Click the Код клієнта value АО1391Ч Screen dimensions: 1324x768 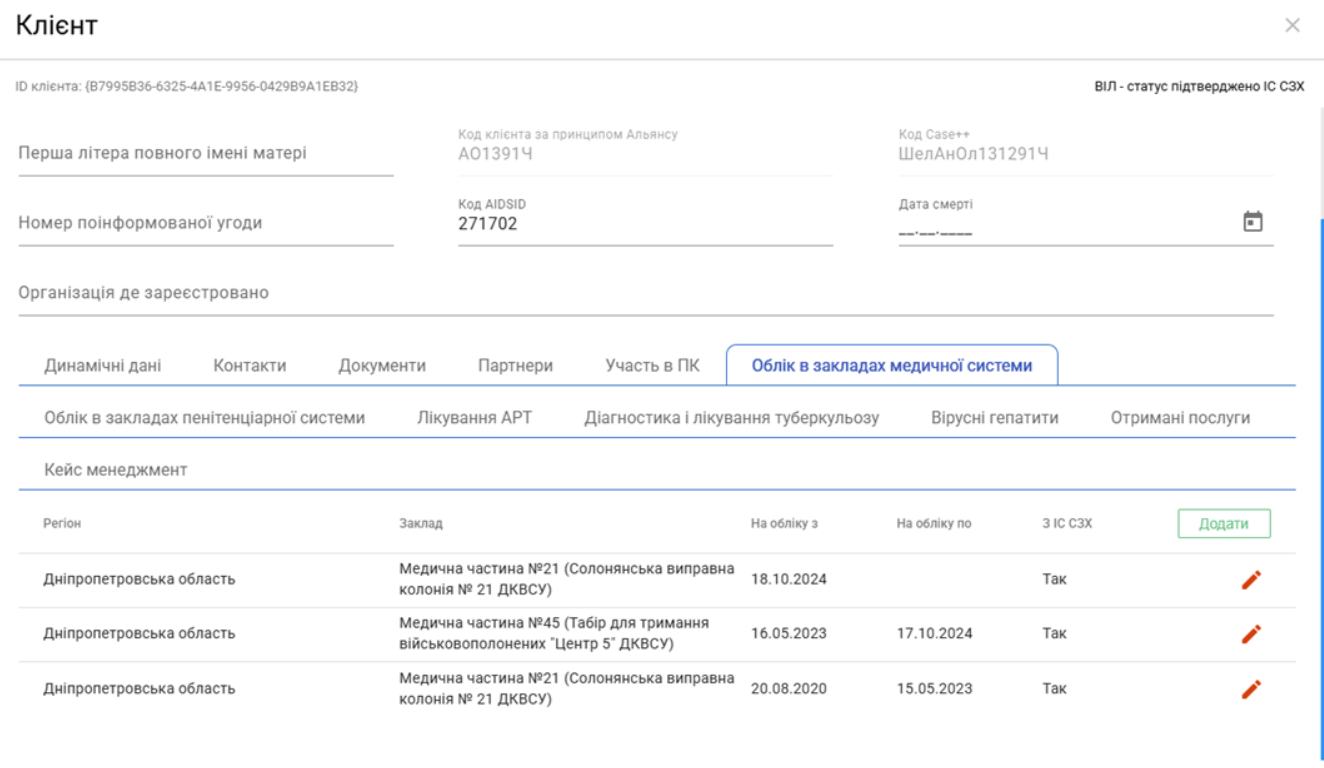495,153
